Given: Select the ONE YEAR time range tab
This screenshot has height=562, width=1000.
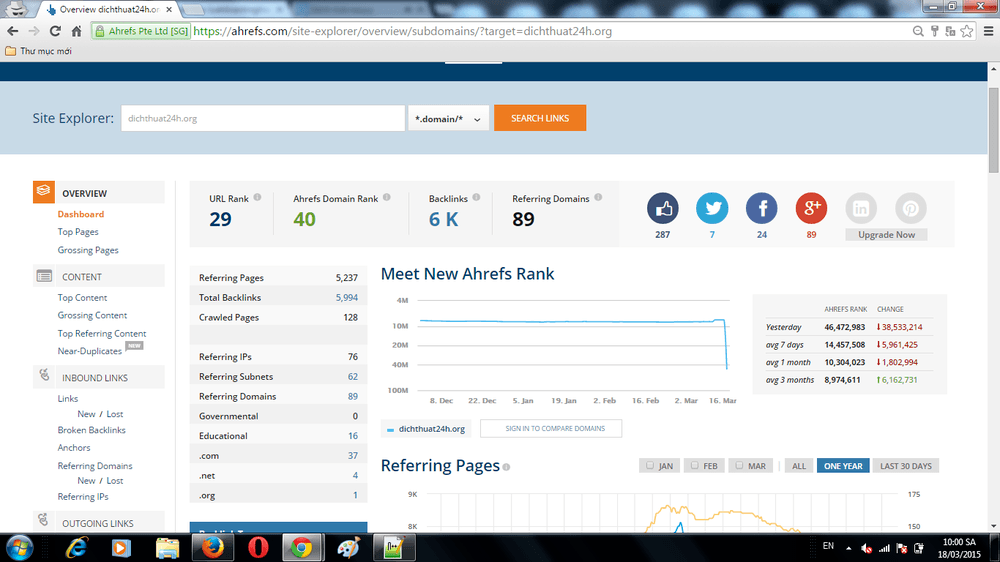Looking at the screenshot, I should [842, 466].
